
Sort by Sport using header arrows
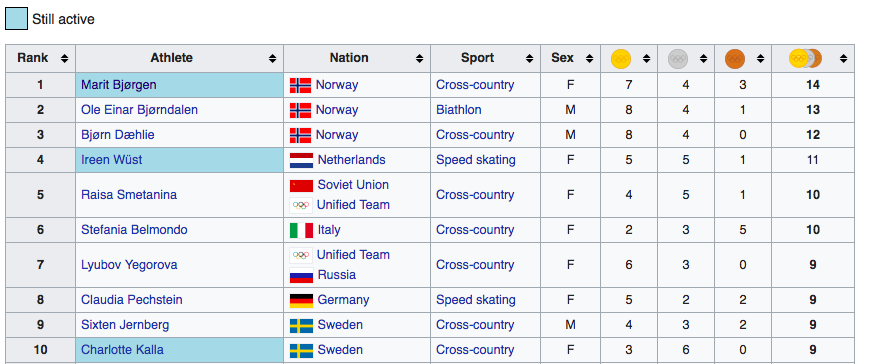(x=529, y=58)
